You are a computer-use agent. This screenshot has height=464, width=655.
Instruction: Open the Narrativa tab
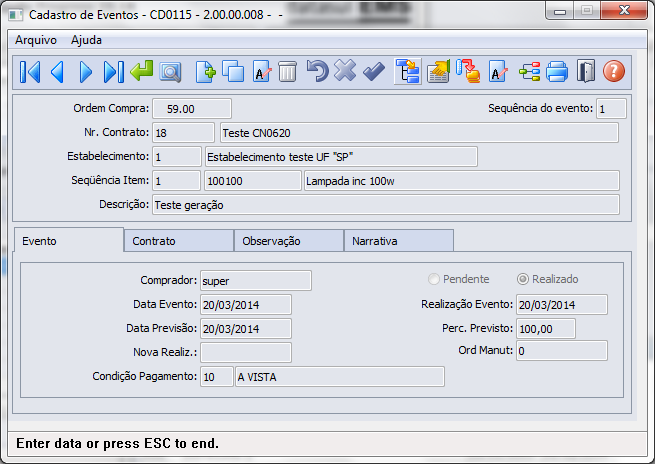pyautogui.click(x=399, y=241)
